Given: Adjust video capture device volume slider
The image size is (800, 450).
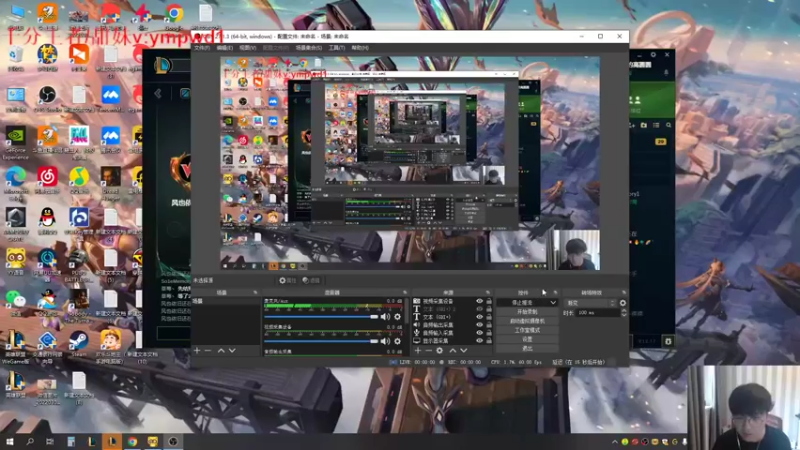Looking at the screenshot, I should click(x=321, y=341).
